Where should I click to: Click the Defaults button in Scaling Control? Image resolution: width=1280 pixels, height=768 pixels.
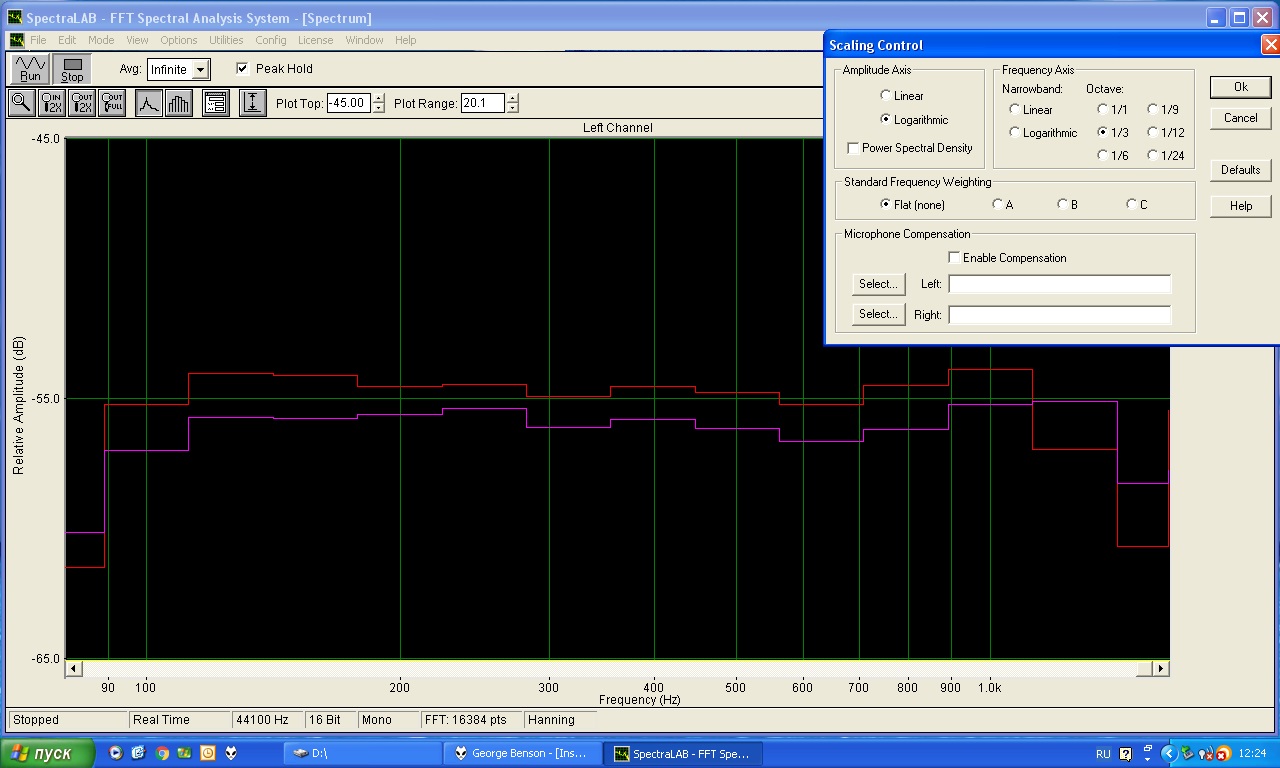click(1240, 170)
